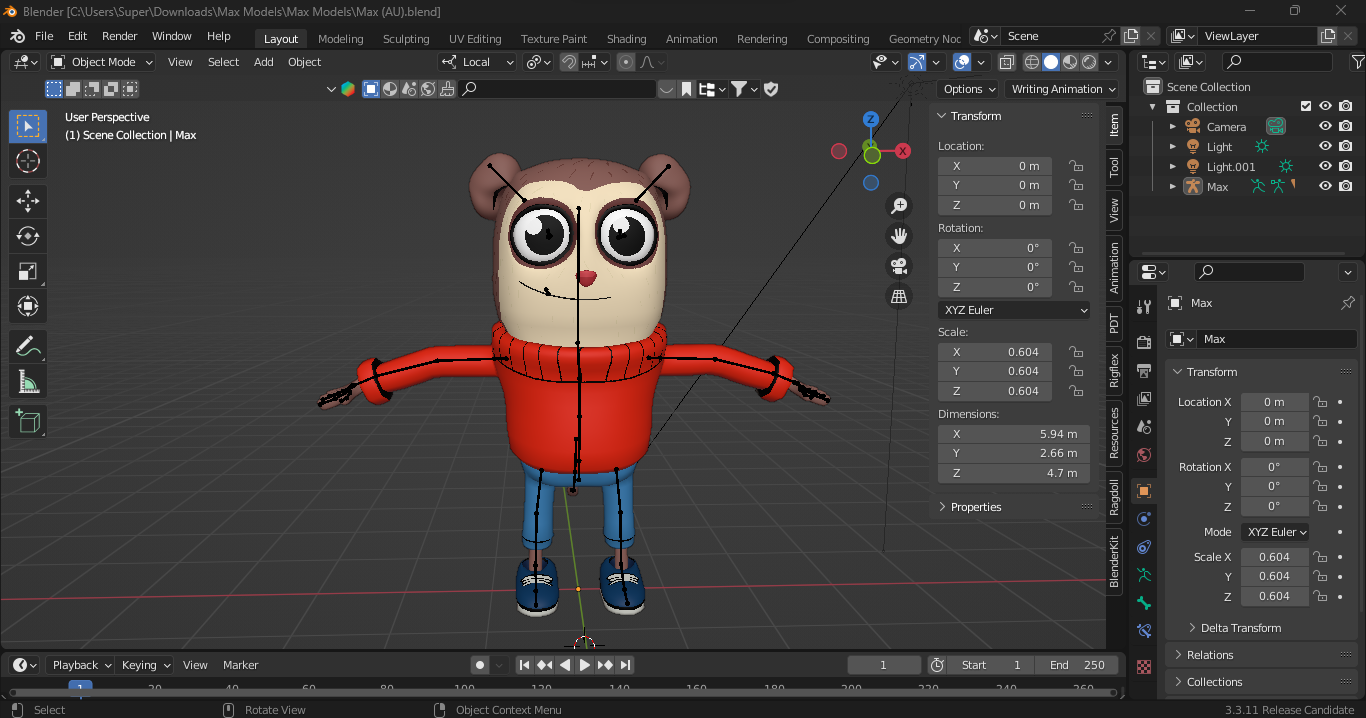Open the Keying dropdown in timeline
Screen dimensions: 1366x718
pyautogui.click(x=145, y=665)
